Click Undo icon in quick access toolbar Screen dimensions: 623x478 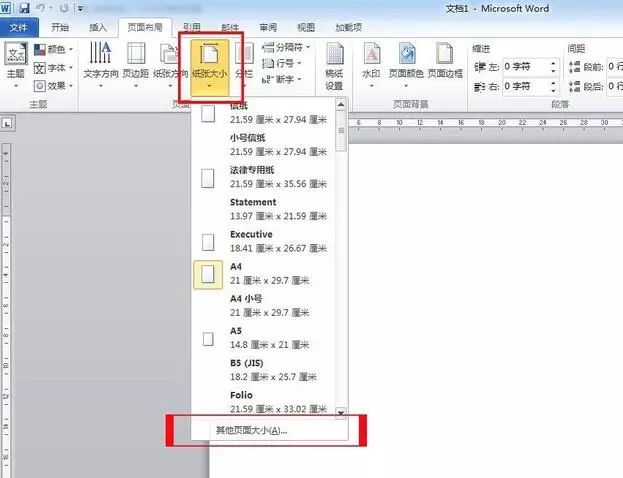pyautogui.click(x=41, y=8)
